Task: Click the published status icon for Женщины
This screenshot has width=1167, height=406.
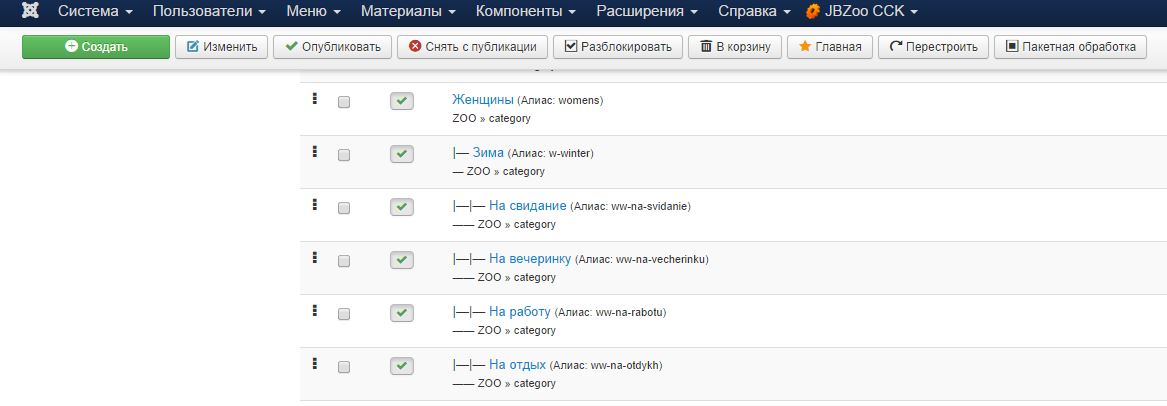Action: 401,101
